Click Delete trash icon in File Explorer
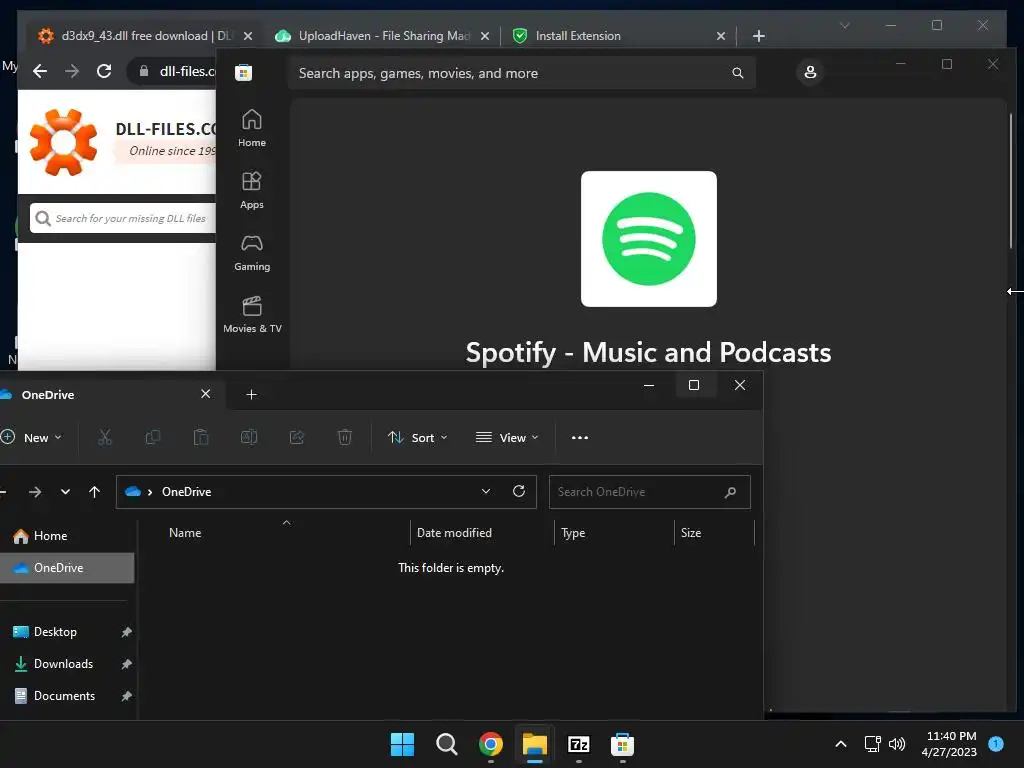 tap(345, 438)
